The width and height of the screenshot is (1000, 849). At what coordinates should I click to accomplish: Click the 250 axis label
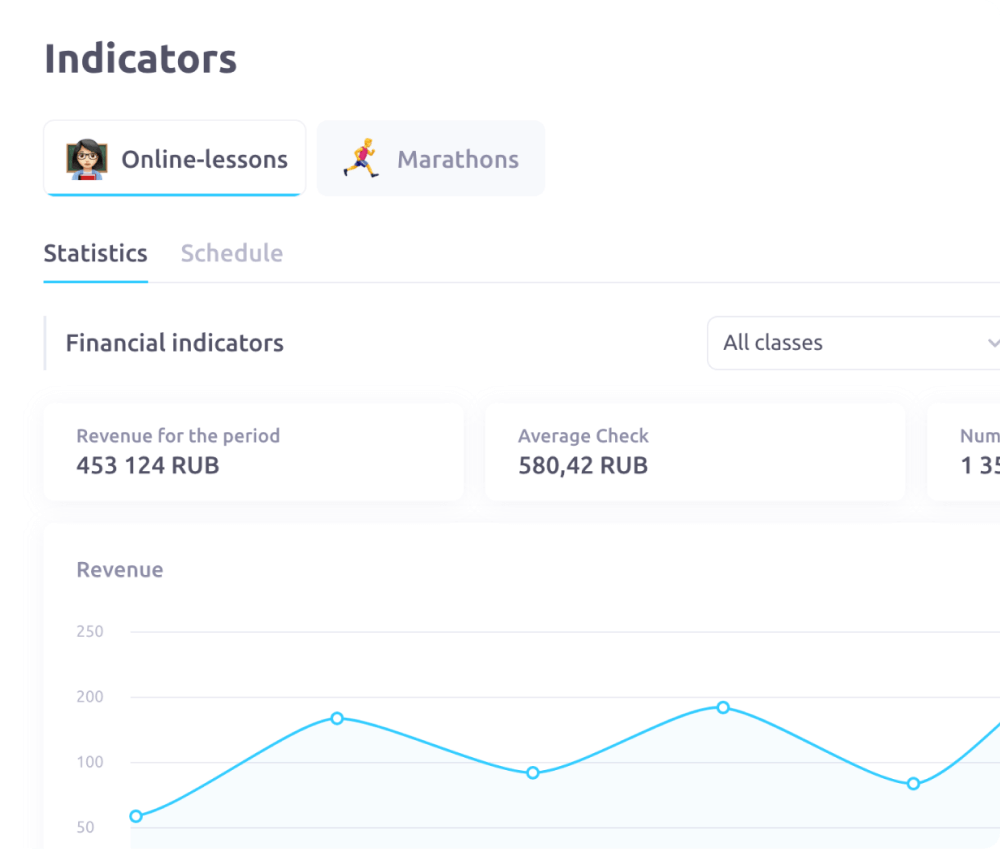[89, 631]
